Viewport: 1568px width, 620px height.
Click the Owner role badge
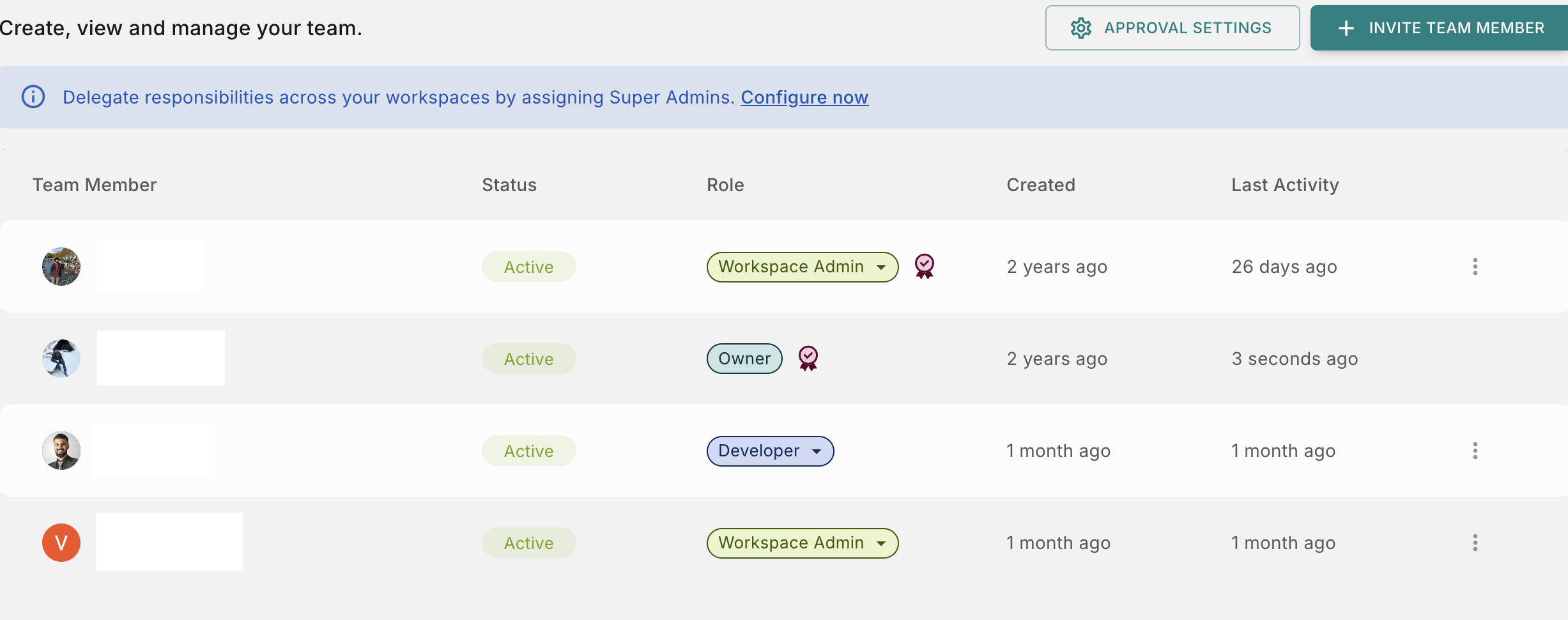point(744,359)
